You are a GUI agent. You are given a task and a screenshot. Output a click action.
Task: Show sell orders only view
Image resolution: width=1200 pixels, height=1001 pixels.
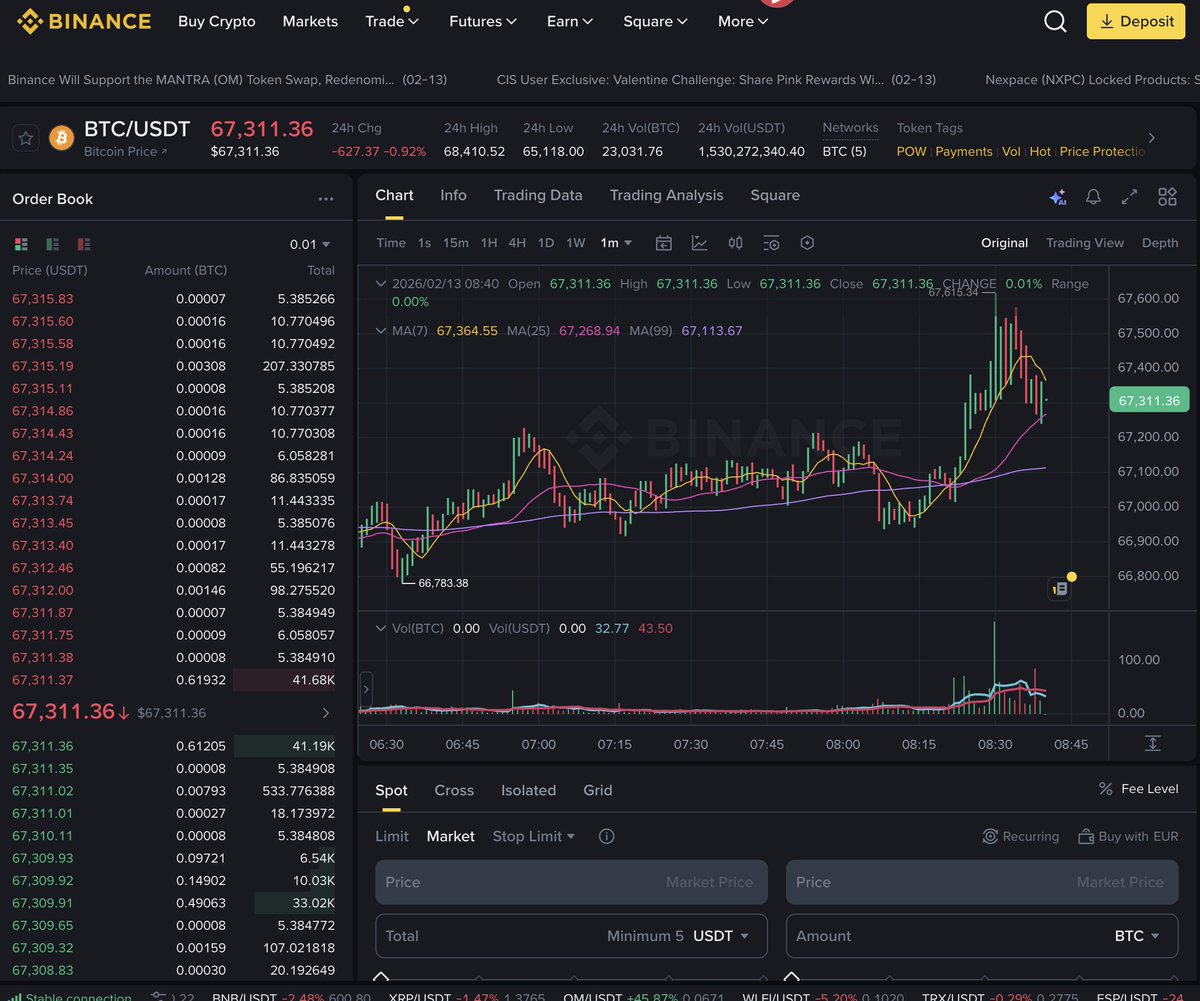(84, 244)
